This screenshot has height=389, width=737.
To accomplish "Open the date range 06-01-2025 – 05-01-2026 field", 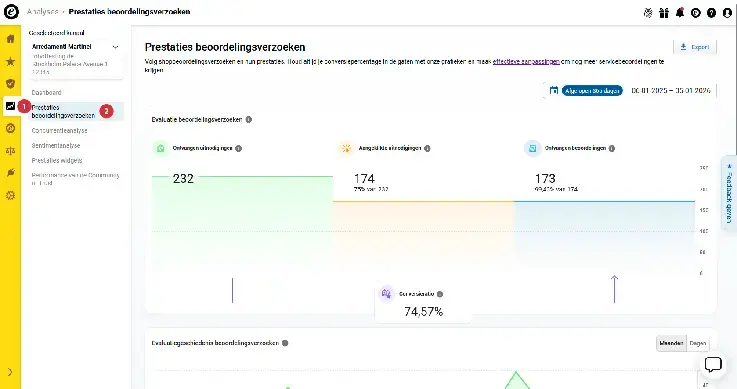I will 671,91.
